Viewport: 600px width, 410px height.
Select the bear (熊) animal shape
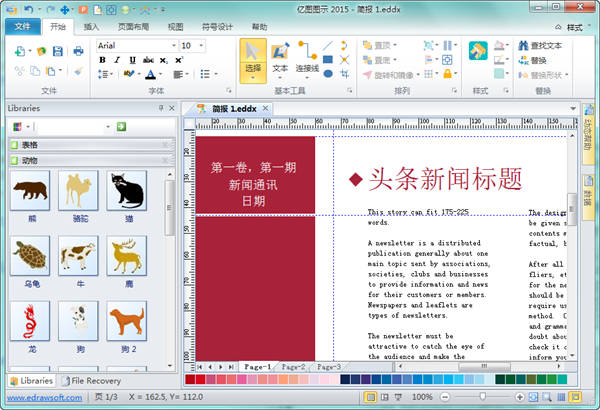click(30, 191)
